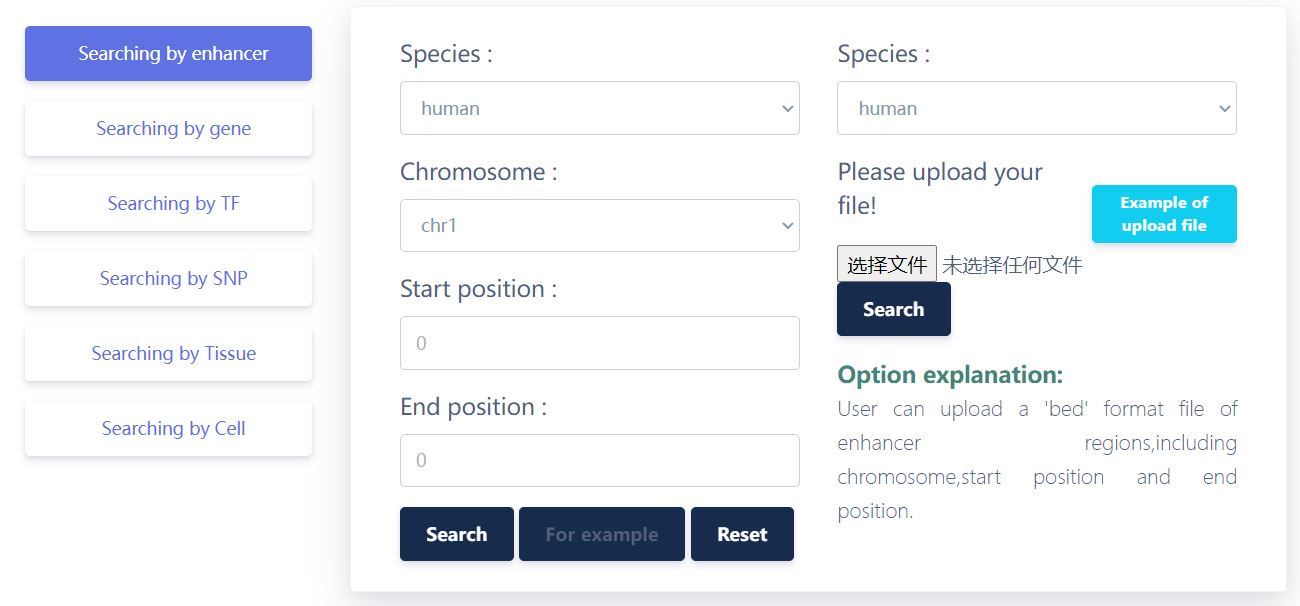Open Example of upload file
Image resolution: width=1300 pixels, height=606 pixels.
click(1163, 214)
